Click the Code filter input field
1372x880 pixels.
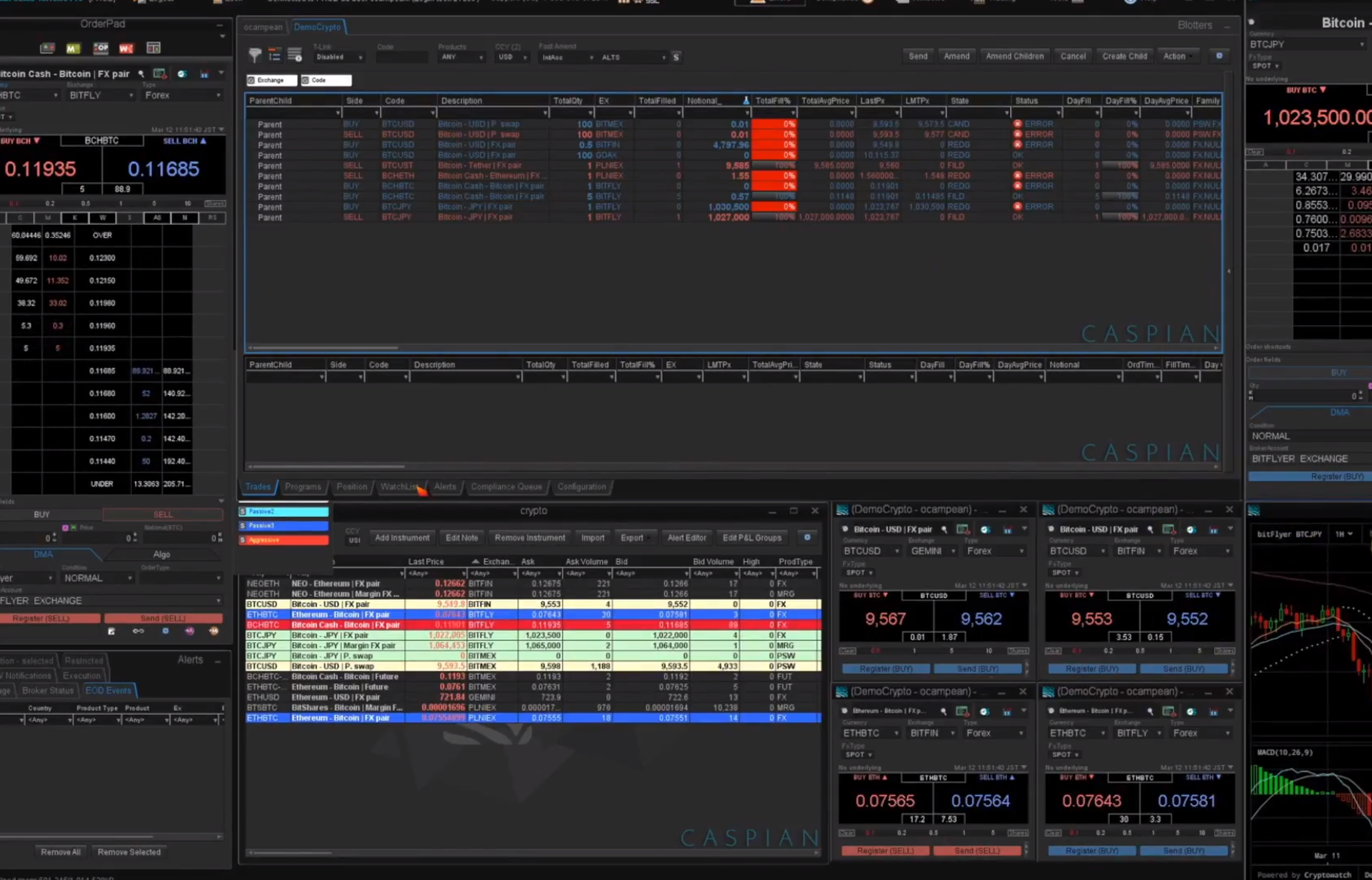402,57
